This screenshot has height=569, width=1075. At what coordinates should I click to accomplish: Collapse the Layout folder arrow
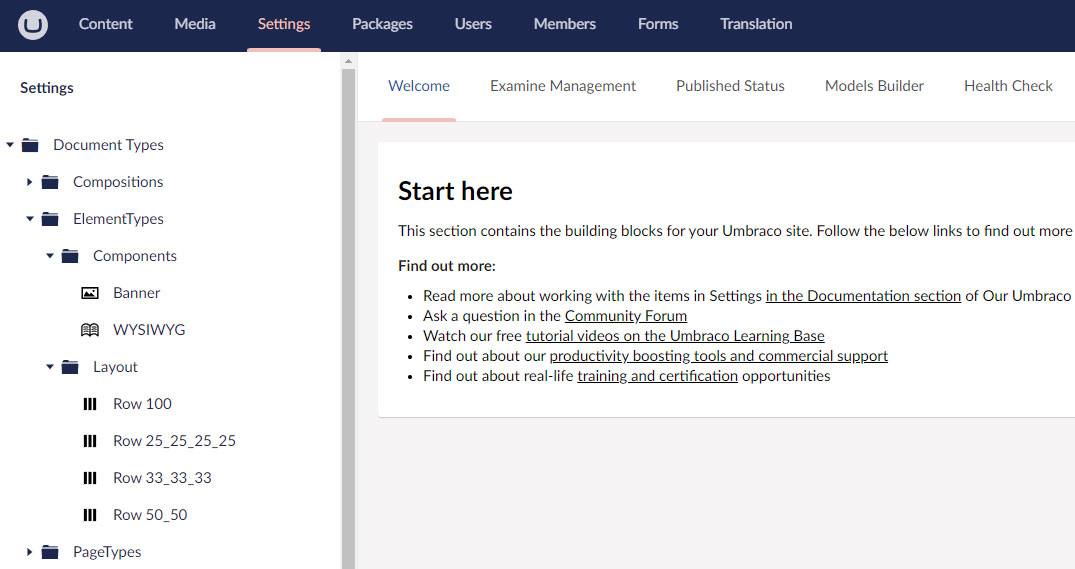click(x=50, y=367)
